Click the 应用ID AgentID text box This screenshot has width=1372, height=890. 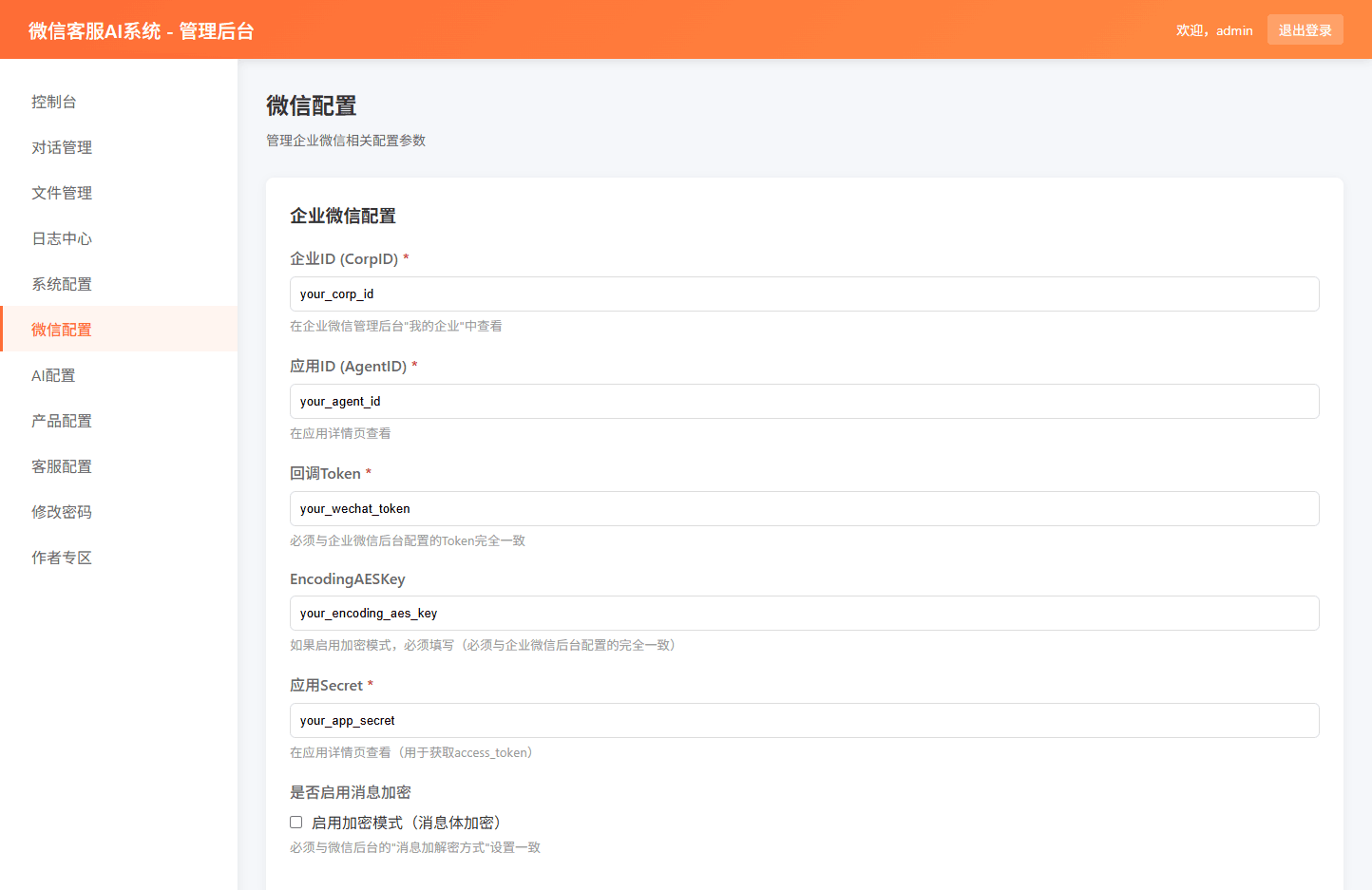click(804, 401)
